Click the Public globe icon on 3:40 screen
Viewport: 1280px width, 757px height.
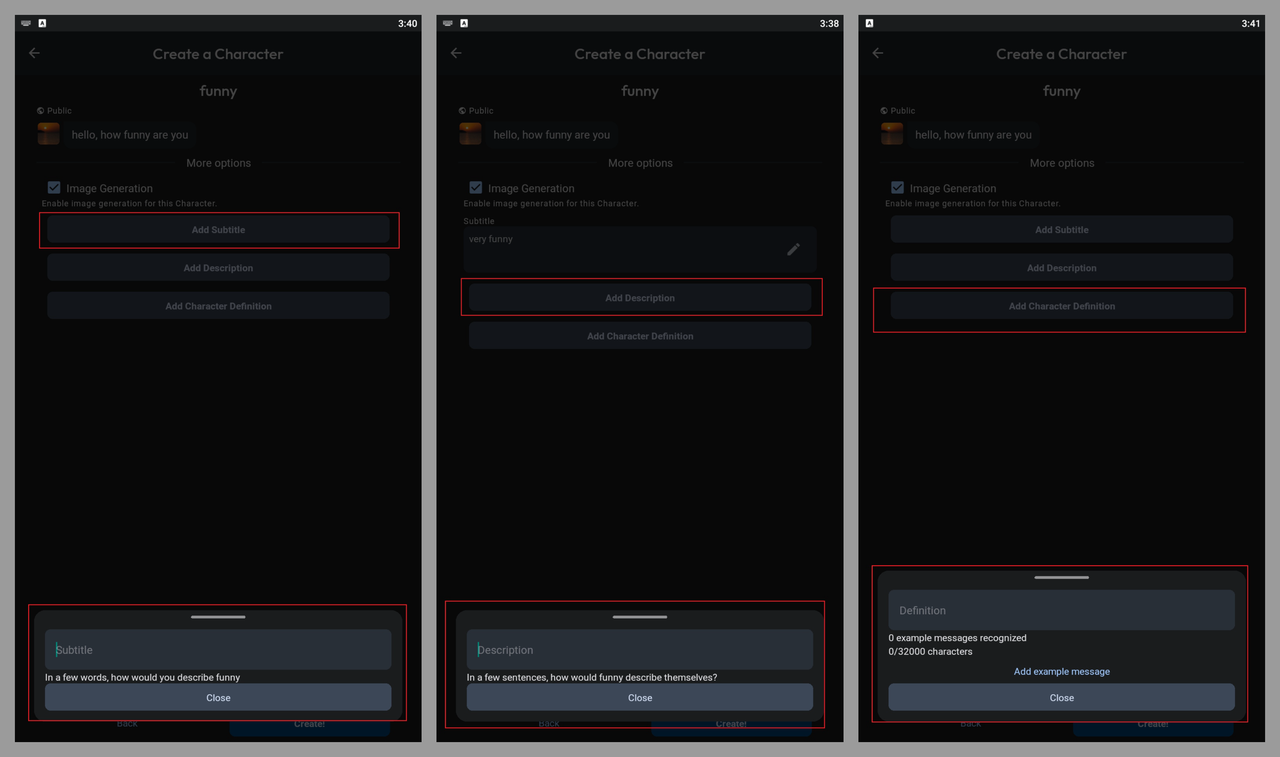[x=41, y=111]
